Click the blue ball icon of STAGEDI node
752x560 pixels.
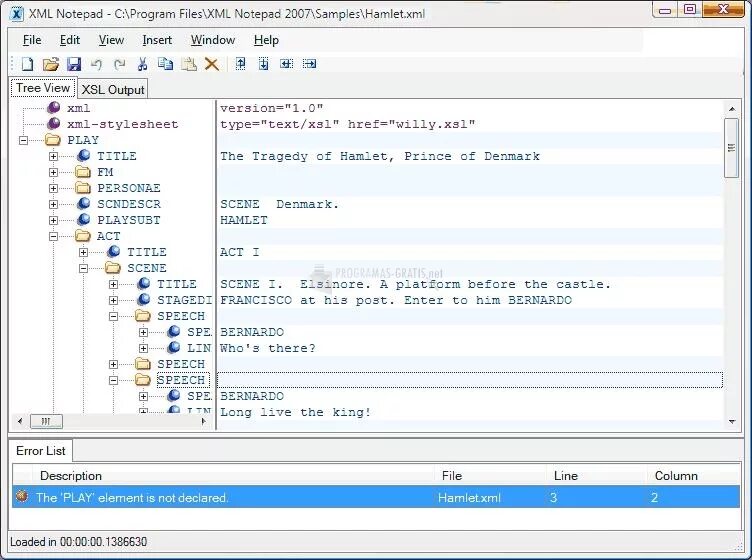click(x=143, y=299)
